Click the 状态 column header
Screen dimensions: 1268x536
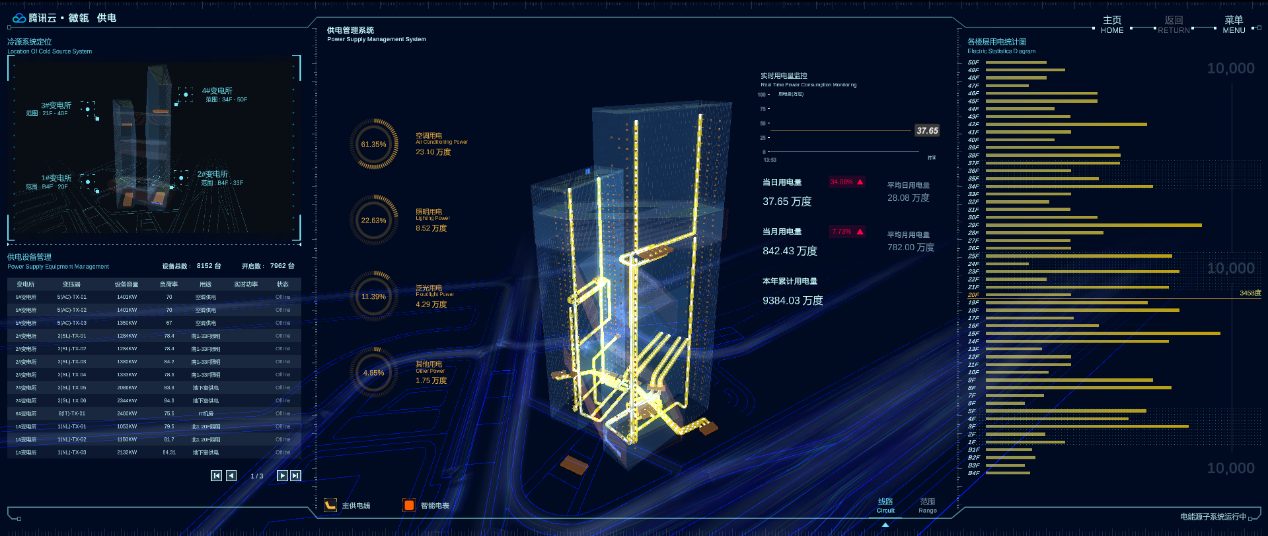click(282, 284)
